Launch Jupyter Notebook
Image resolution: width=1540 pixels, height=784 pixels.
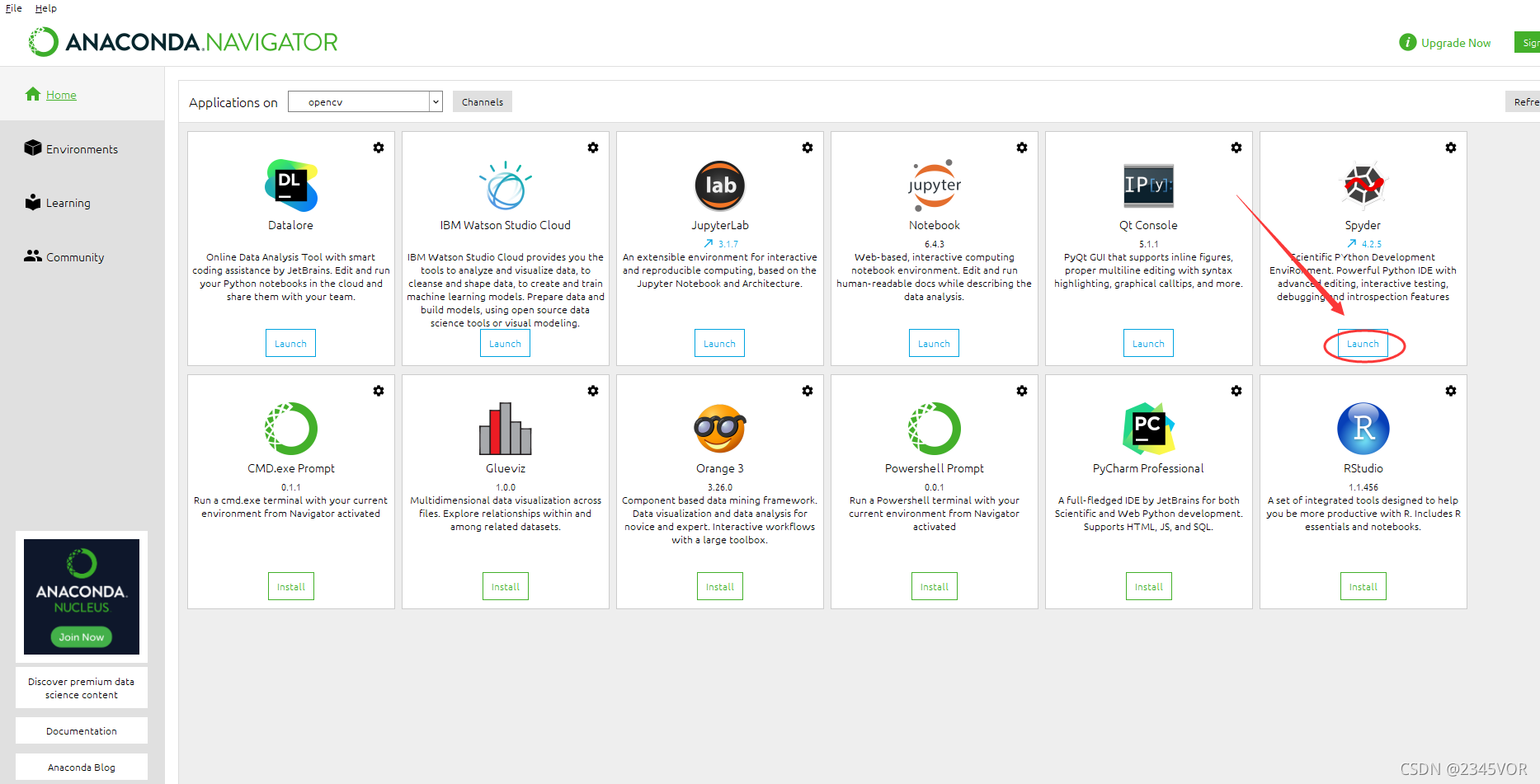(934, 343)
